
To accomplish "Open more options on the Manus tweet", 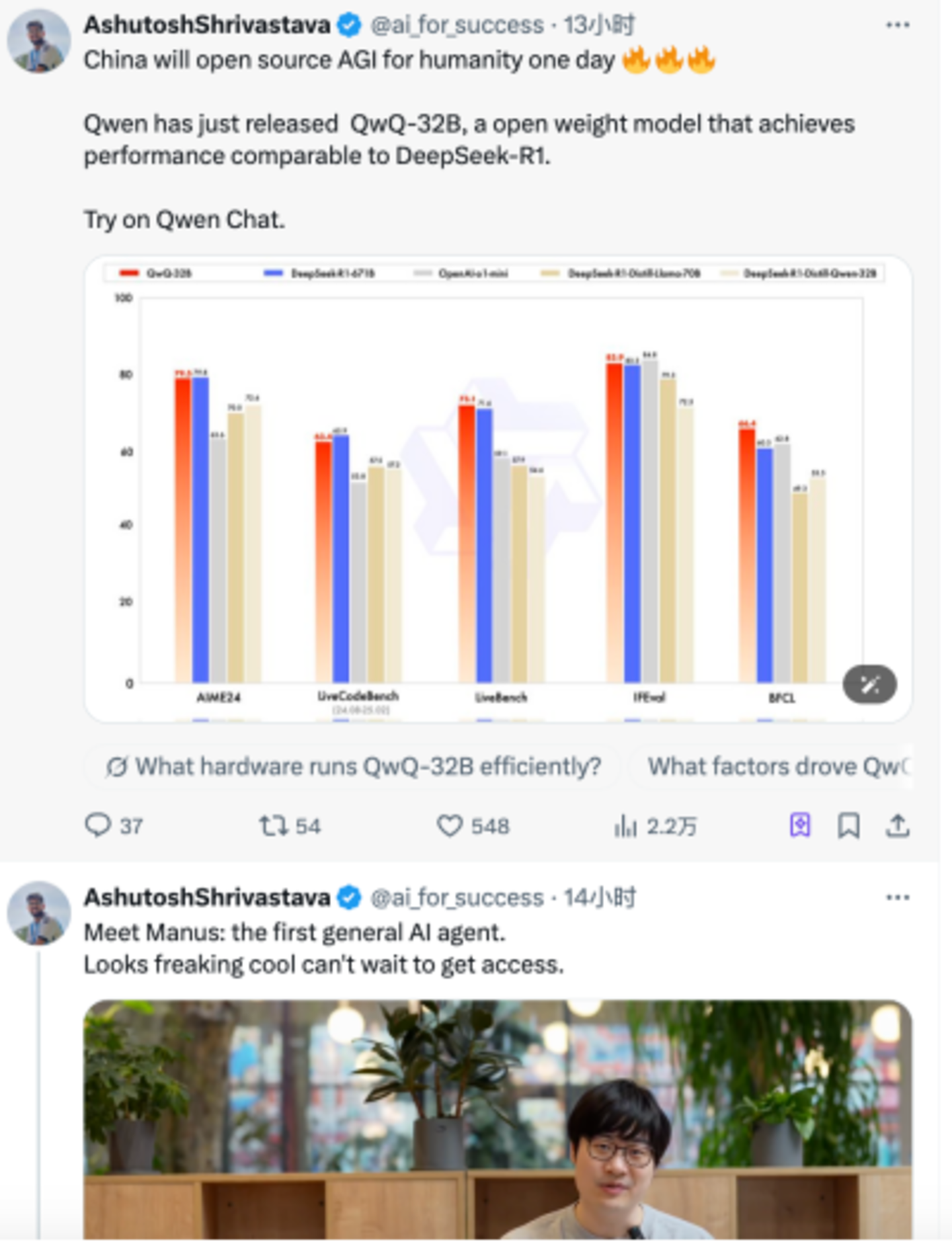I will (x=897, y=897).
